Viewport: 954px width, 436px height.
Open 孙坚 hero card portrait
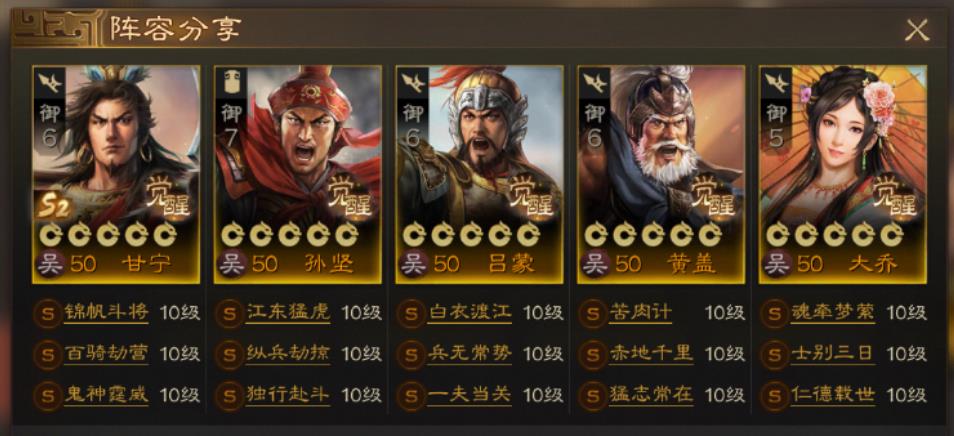click(x=298, y=175)
